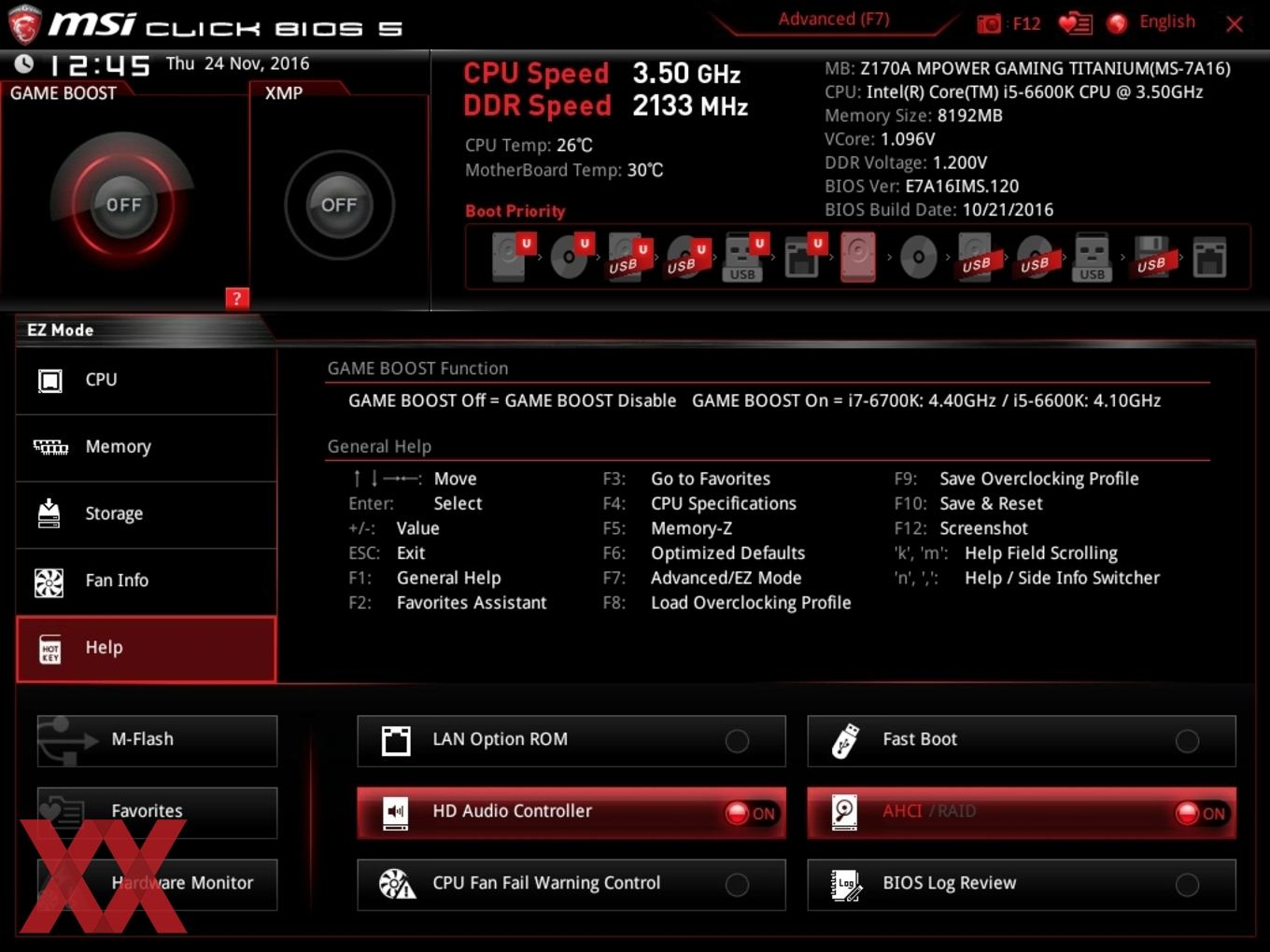
Task: Select the Help section
Action: tap(147, 649)
